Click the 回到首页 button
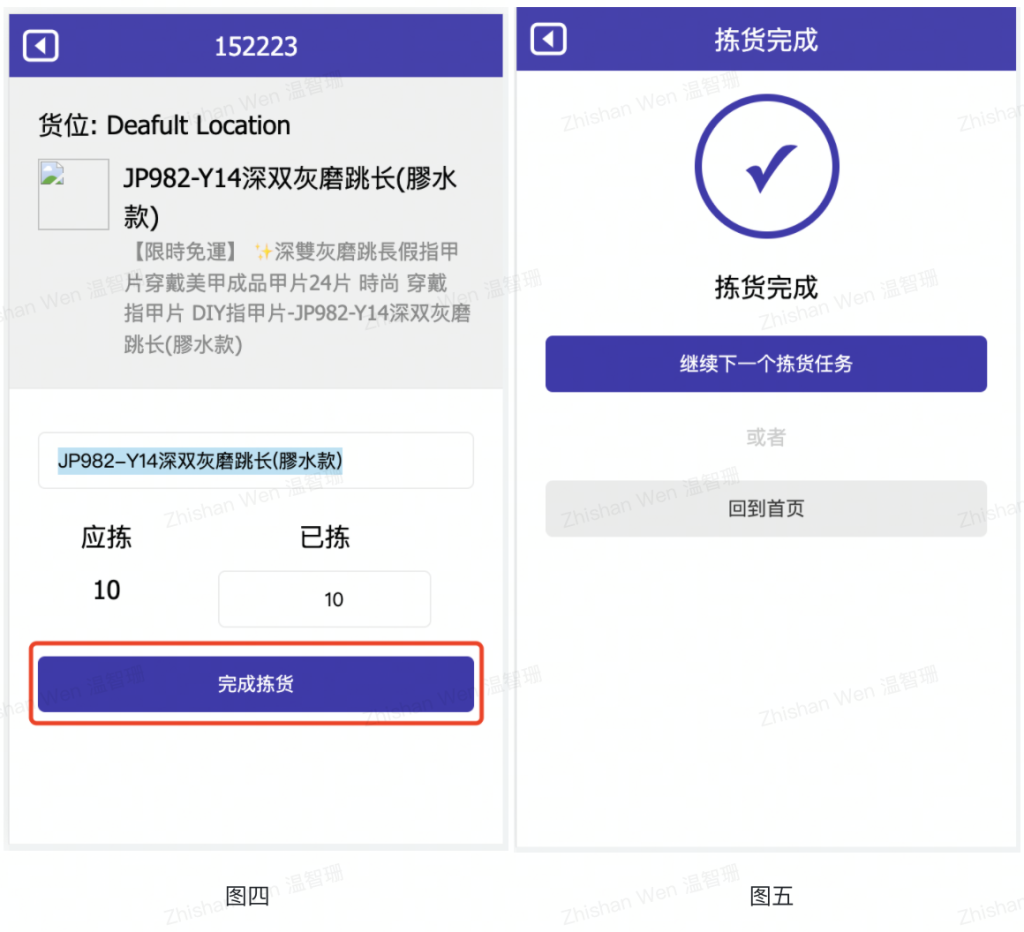1024x932 pixels. [765, 509]
